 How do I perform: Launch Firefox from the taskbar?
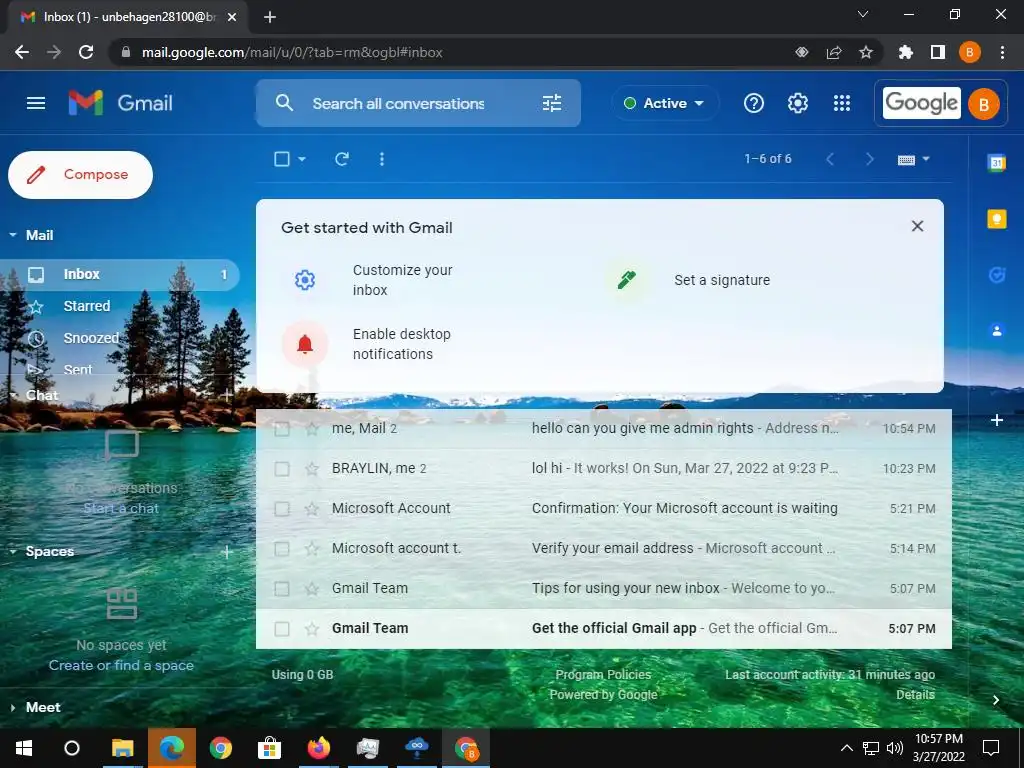[x=319, y=748]
